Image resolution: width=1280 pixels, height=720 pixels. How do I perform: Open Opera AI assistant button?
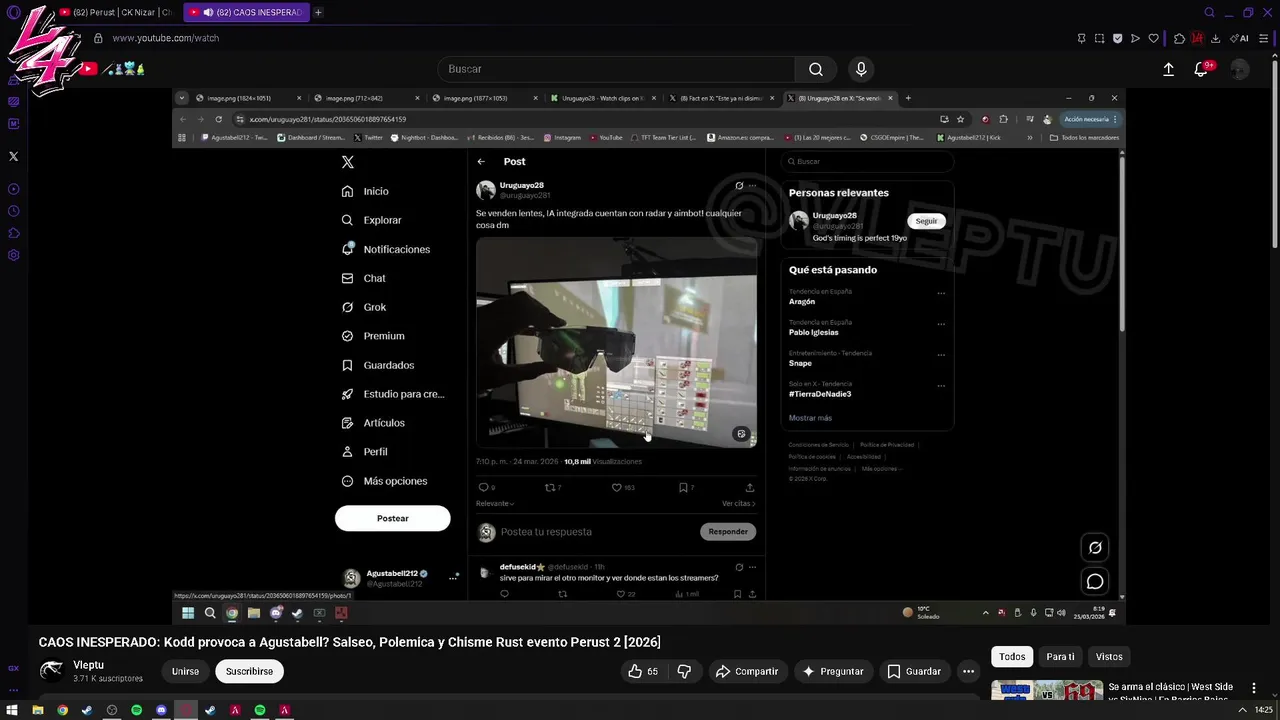pos(1239,38)
